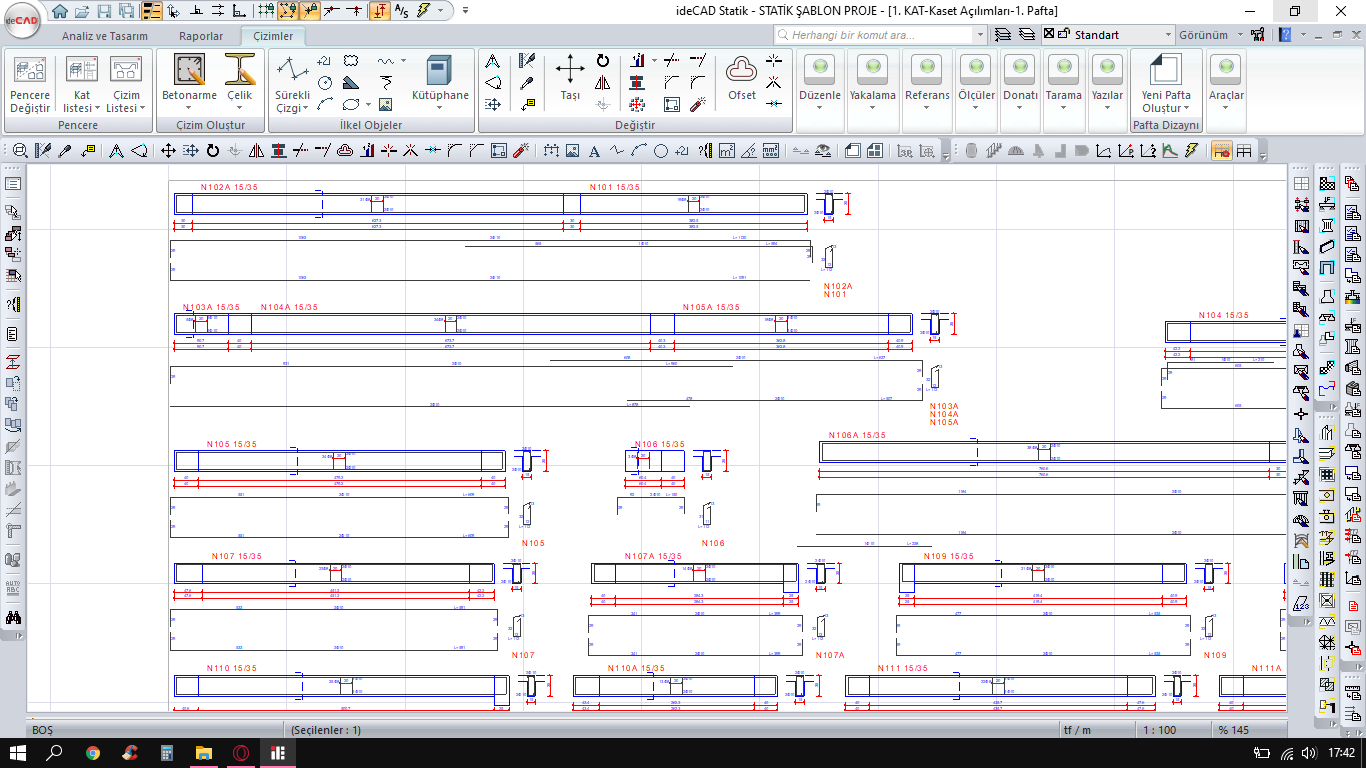Image resolution: width=1366 pixels, height=768 pixels.
Task: Click the zoom window magnifier in second toolbar
Action: pyautogui.click(x=19, y=151)
